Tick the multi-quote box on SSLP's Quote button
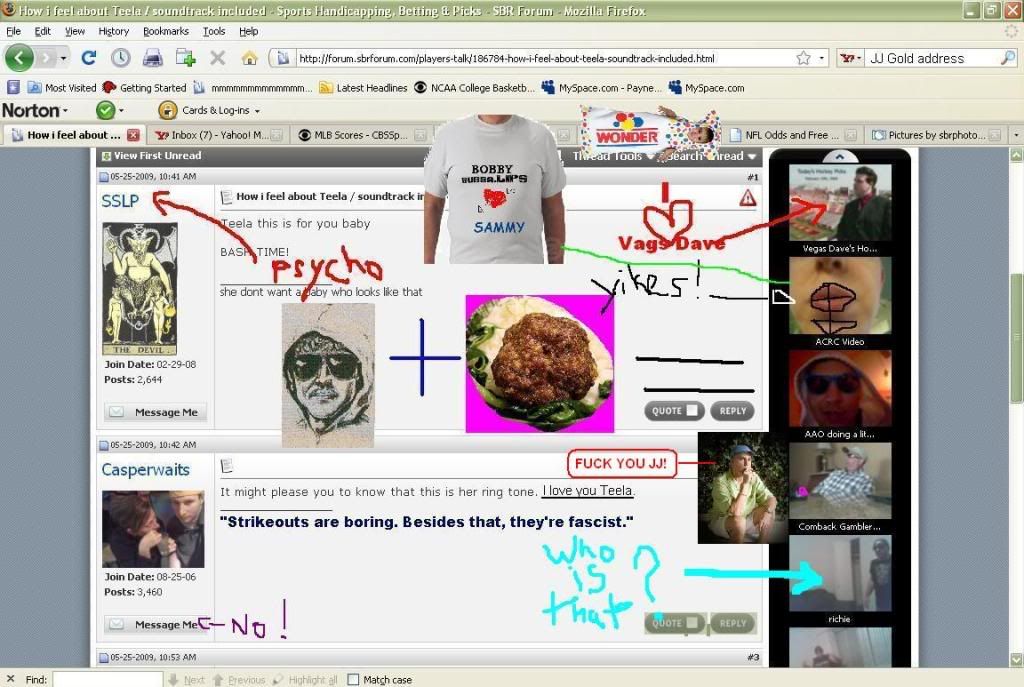This screenshot has width=1024, height=687. coord(692,411)
